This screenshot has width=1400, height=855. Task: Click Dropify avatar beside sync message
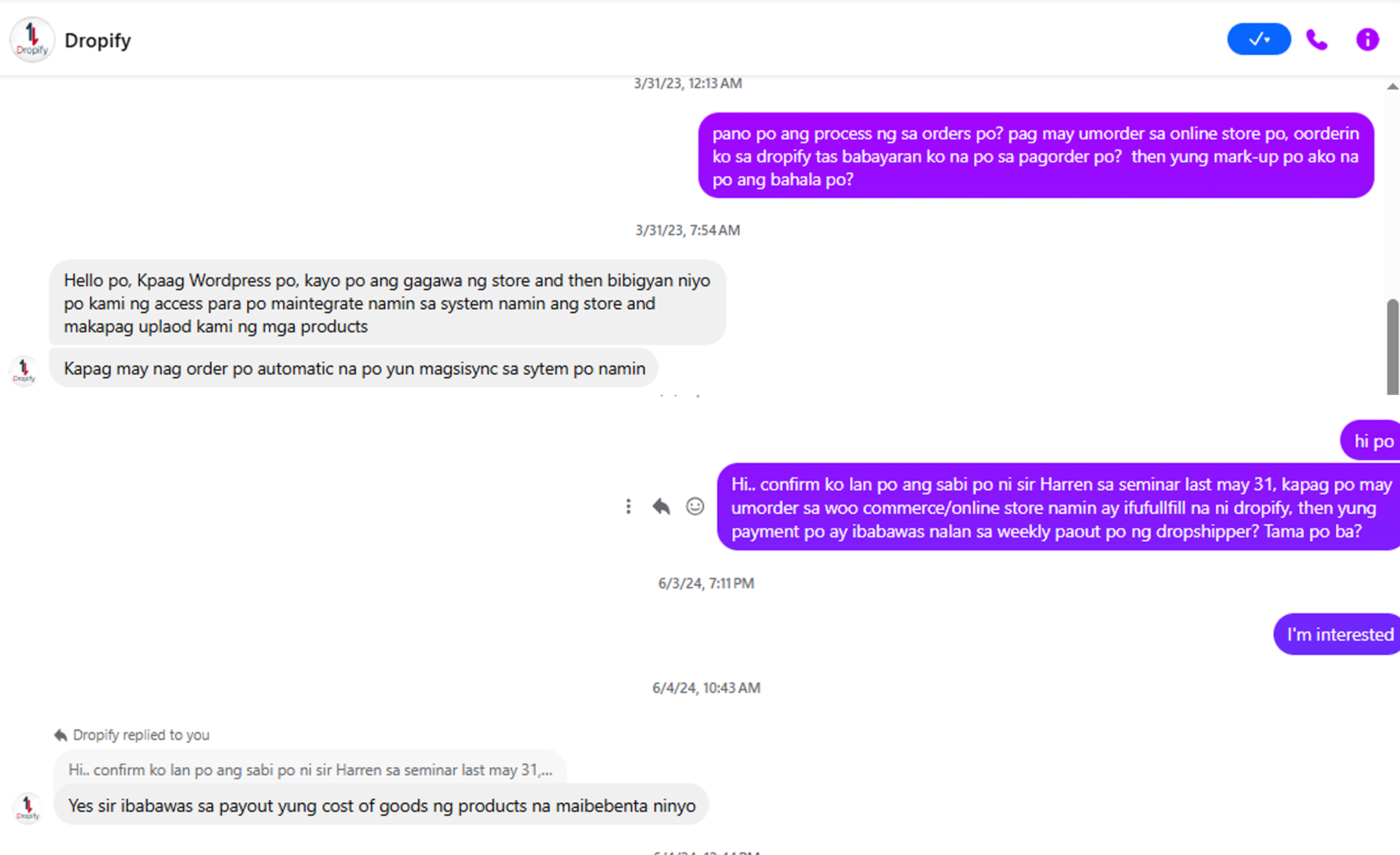pyautogui.click(x=24, y=370)
